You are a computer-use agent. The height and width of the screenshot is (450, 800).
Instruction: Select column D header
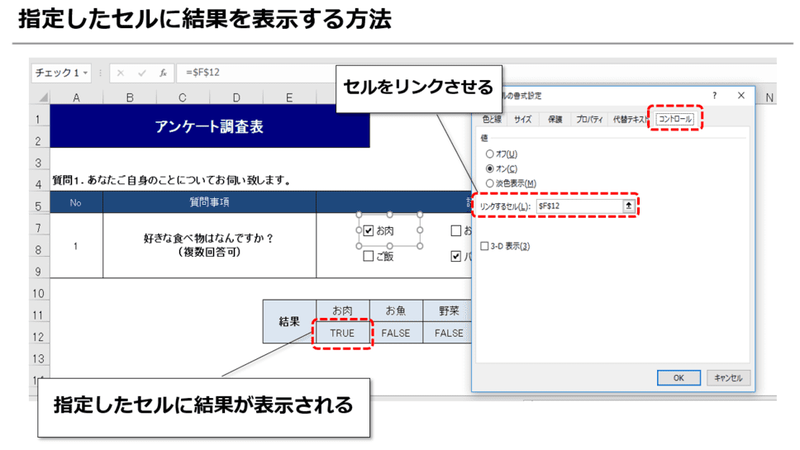point(236,97)
